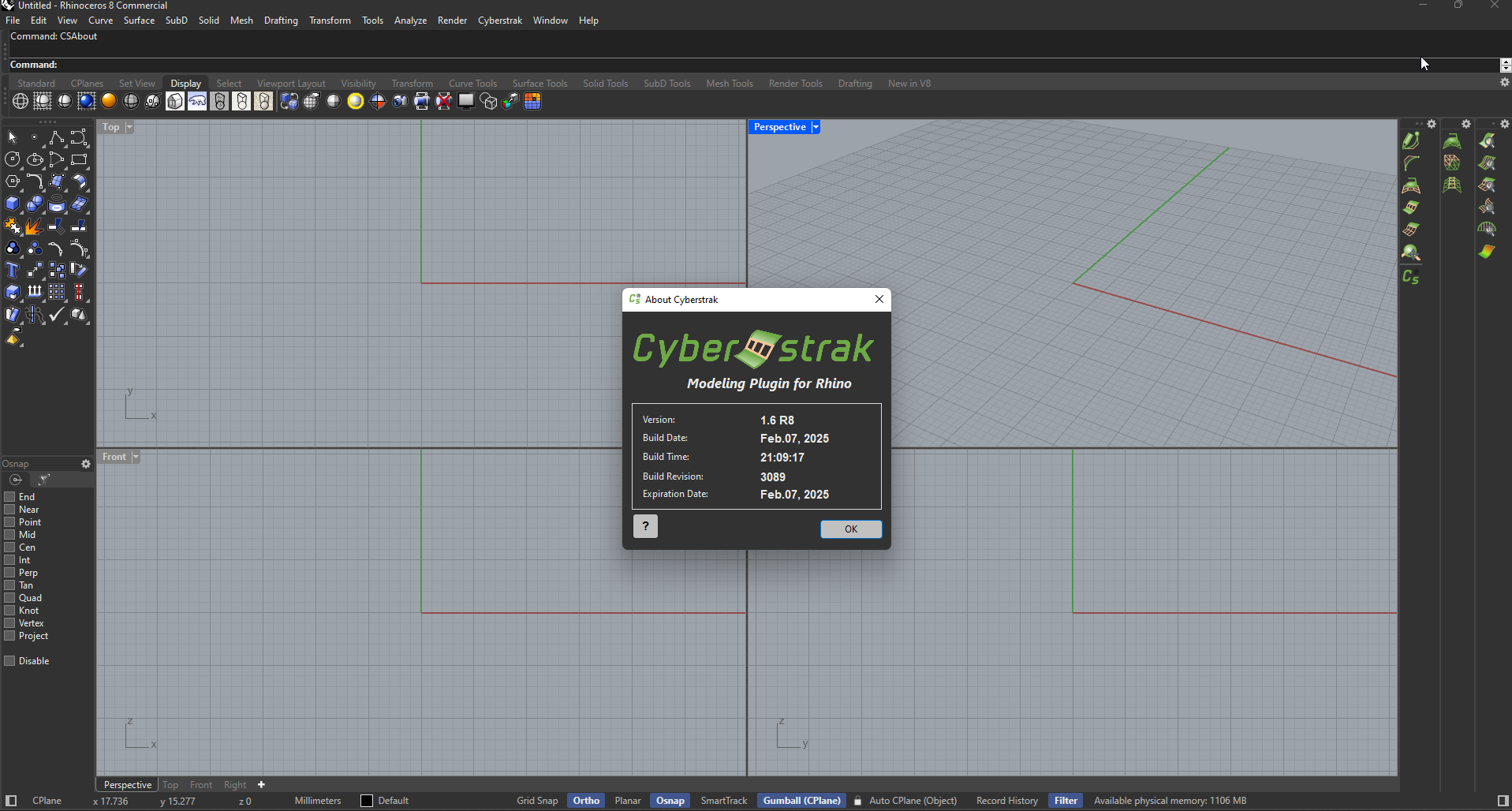1512x811 pixels.
Task: Click the Cyberstrak red-green gradient surface analysis icon
Action: click(x=1487, y=252)
